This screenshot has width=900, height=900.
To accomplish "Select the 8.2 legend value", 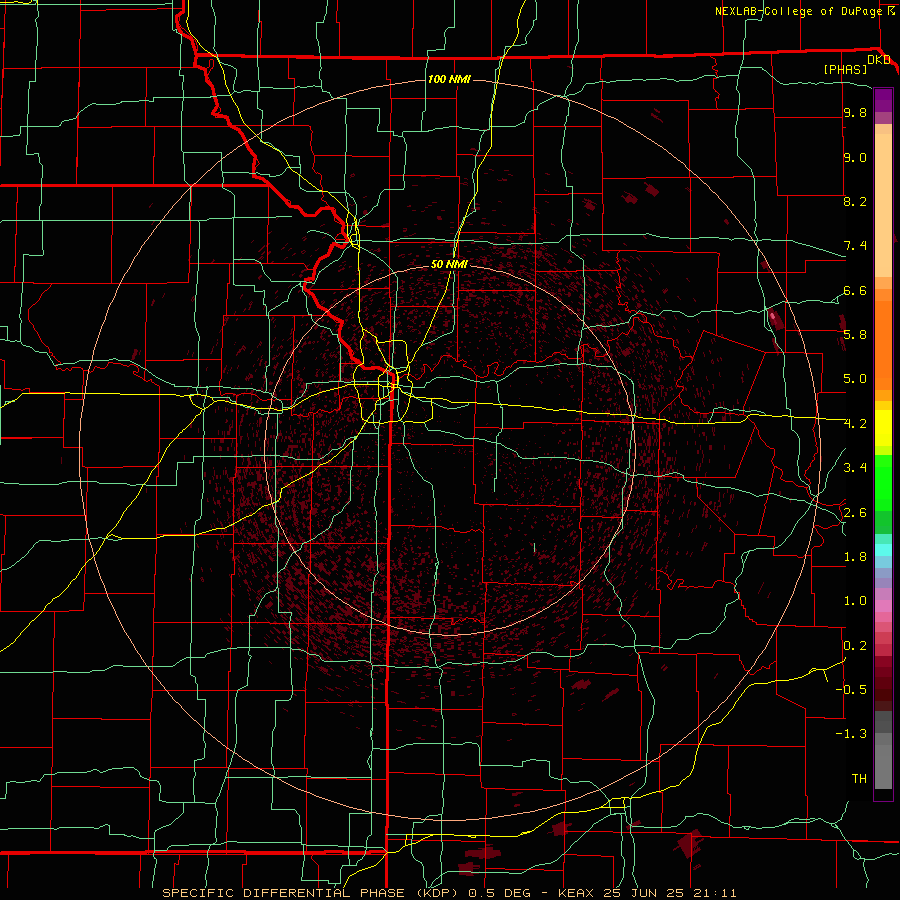I will [x=855, y=201].
